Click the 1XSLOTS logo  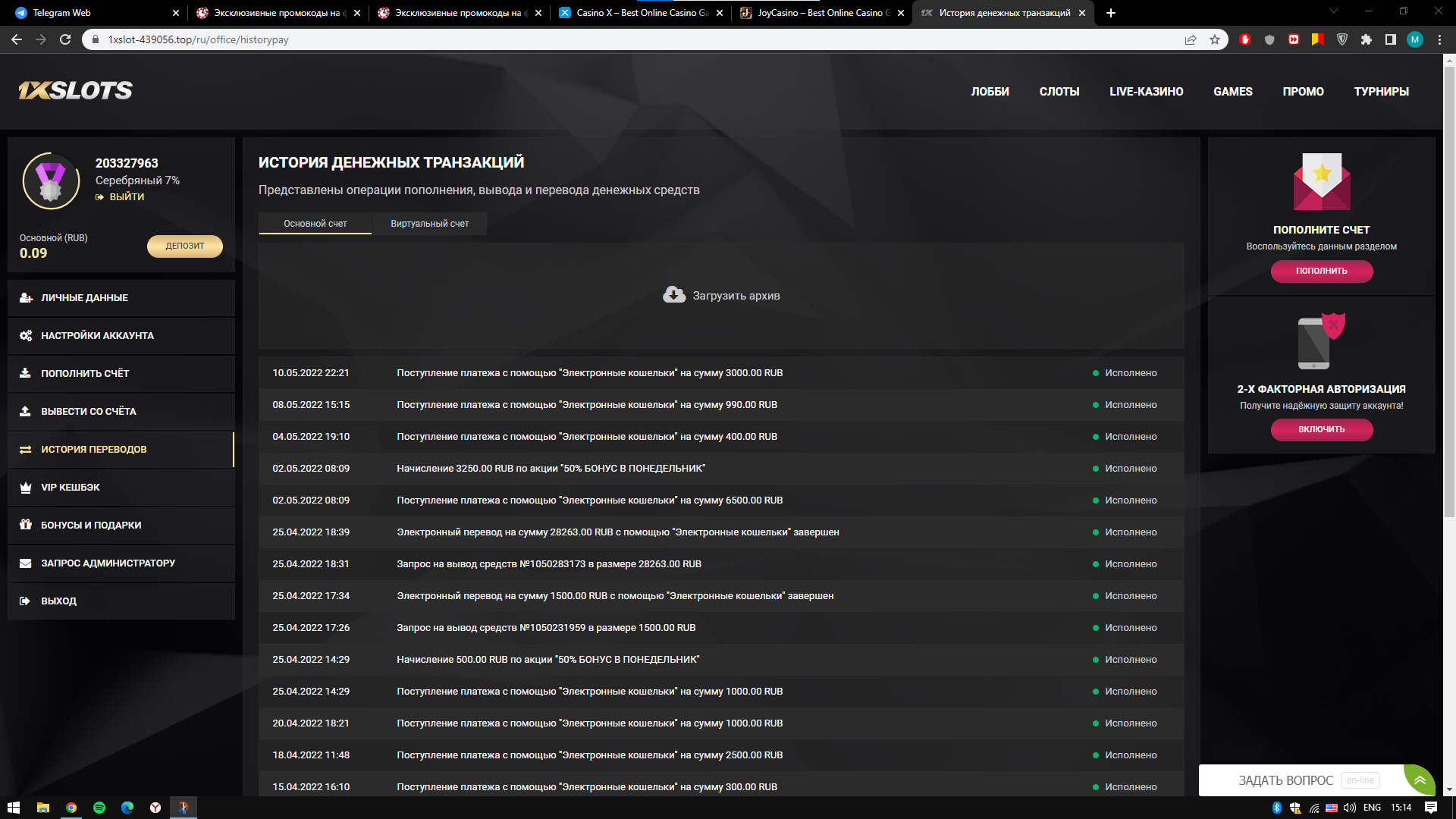75,91
